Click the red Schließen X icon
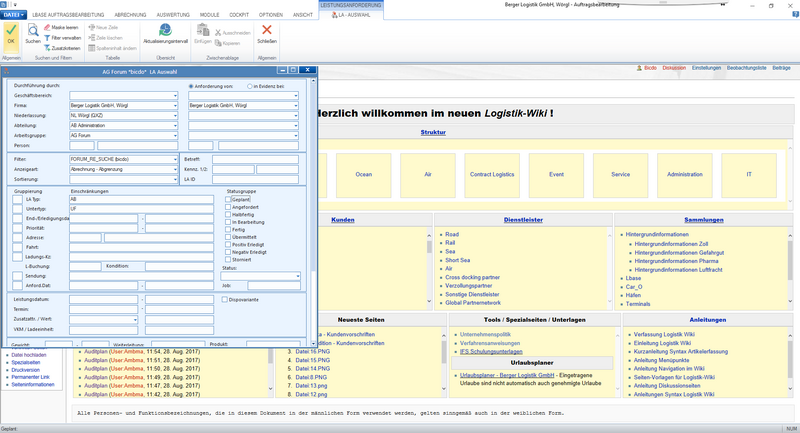800x433 pixels. click(x=267, y=30)
